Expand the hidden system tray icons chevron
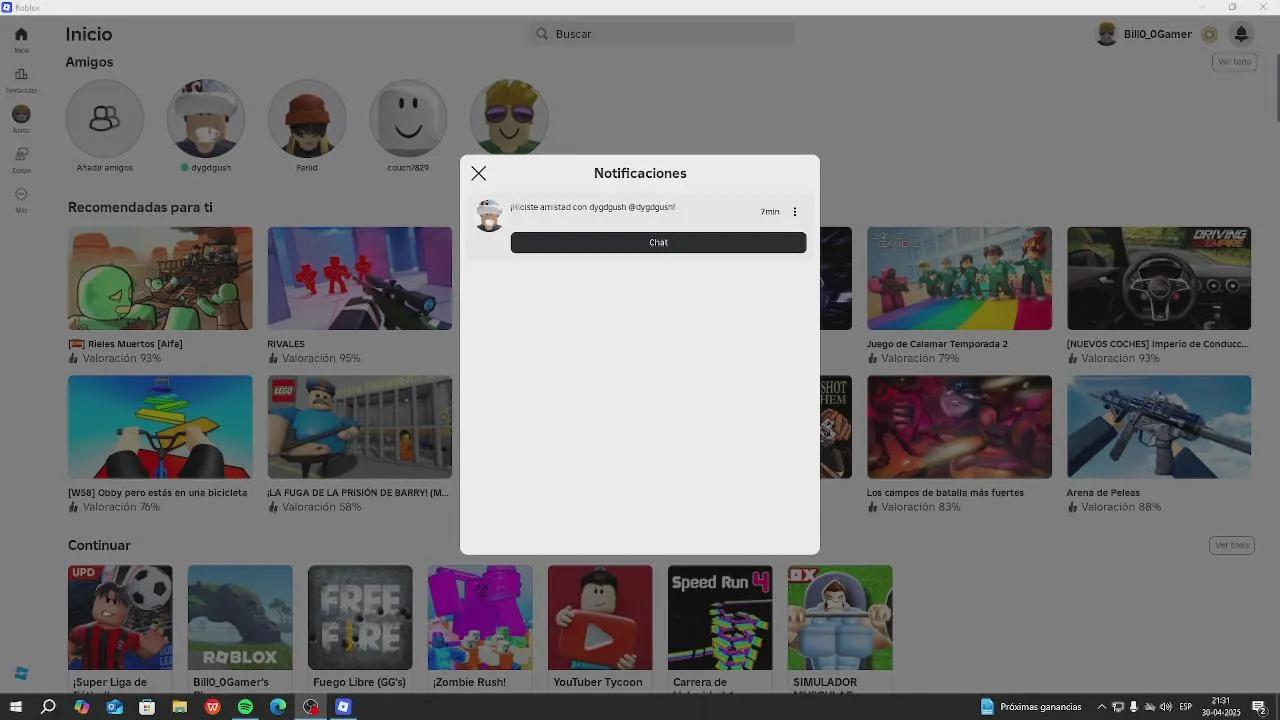1280x720 pixels. click(1102, 707)
